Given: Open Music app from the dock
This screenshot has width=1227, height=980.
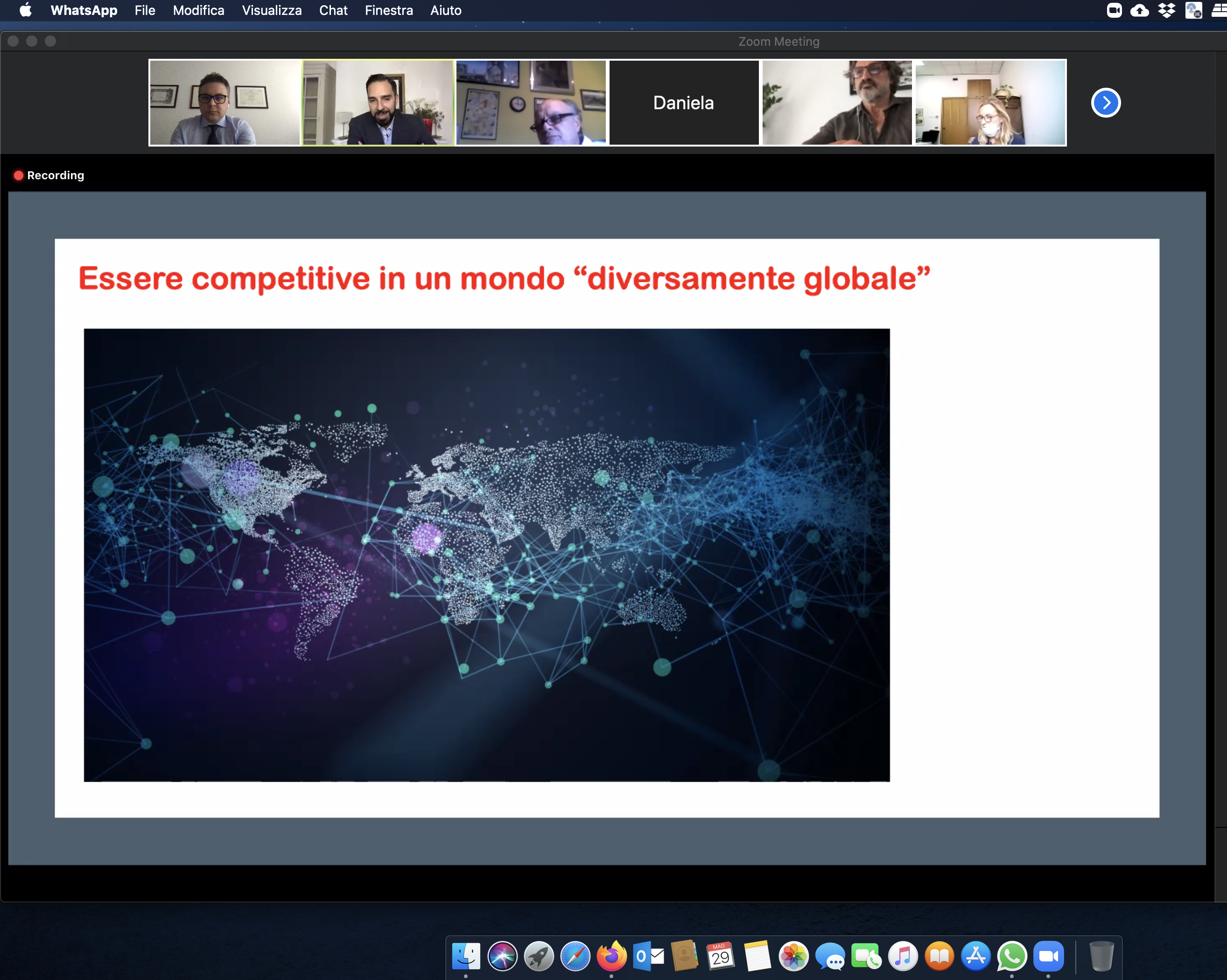Looking at the screenshot, I should (x=903, y=956).
